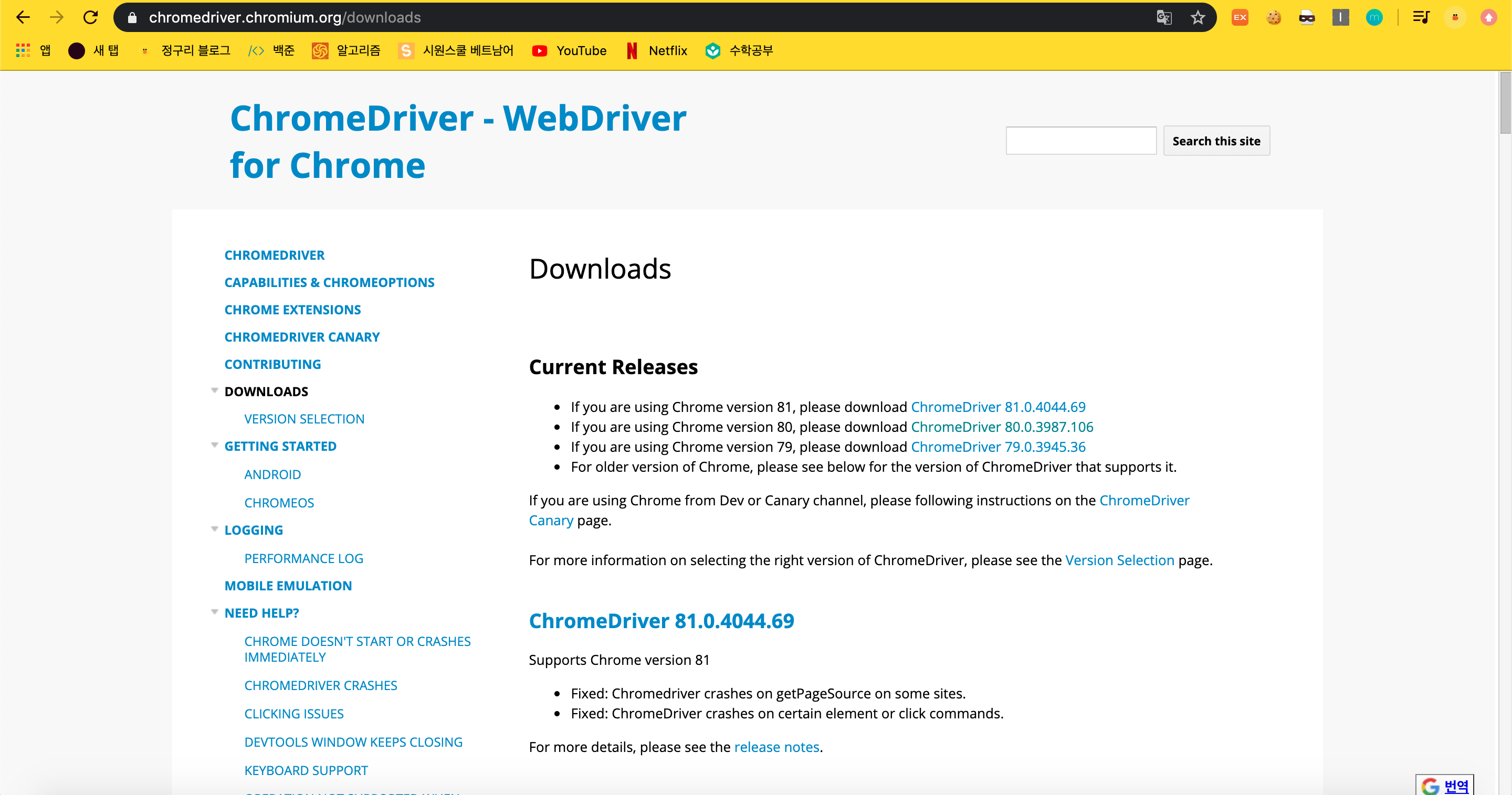Open the masked-document extension icon
1512x795 pixels.
pyautogui.click(x=1307, y=18)
